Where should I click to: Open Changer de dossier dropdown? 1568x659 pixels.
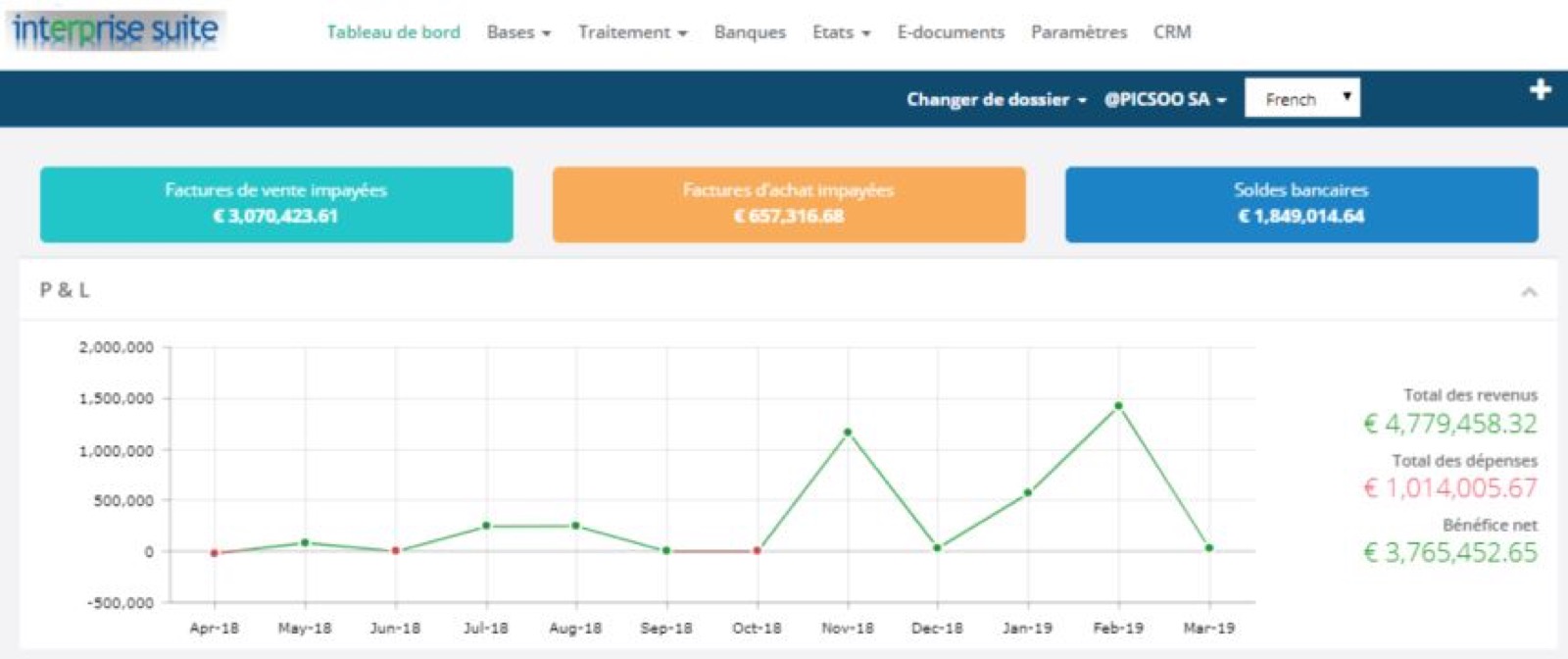tap(997, 99)
